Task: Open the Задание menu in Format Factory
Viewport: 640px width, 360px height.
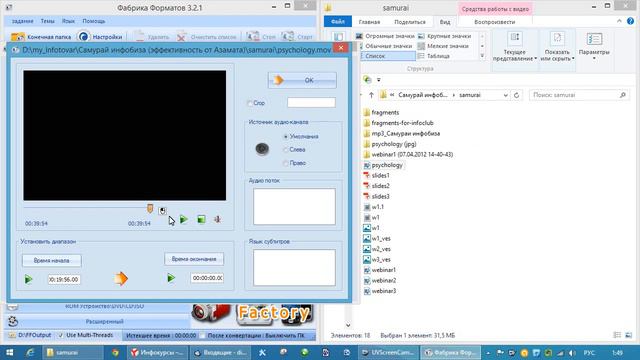Action: (22, 21)
